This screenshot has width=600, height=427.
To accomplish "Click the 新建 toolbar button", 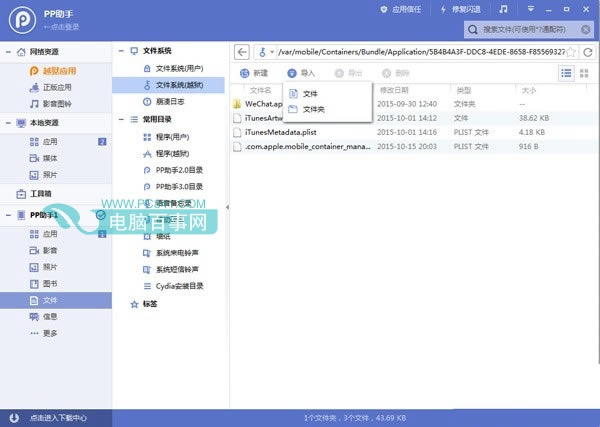I will [x=254, y=73].
